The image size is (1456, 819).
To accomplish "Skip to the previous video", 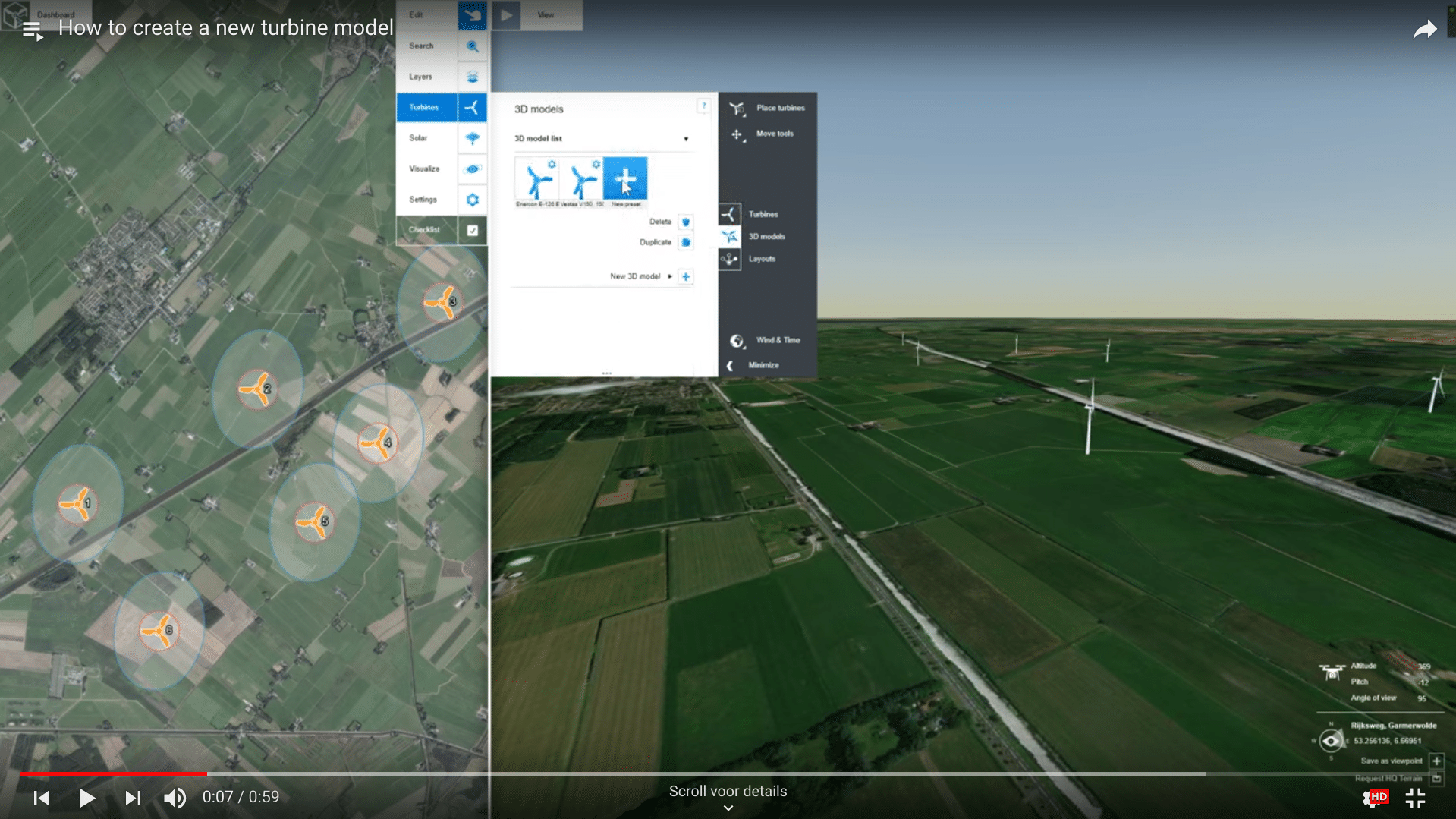I will [x=41, y=798].
